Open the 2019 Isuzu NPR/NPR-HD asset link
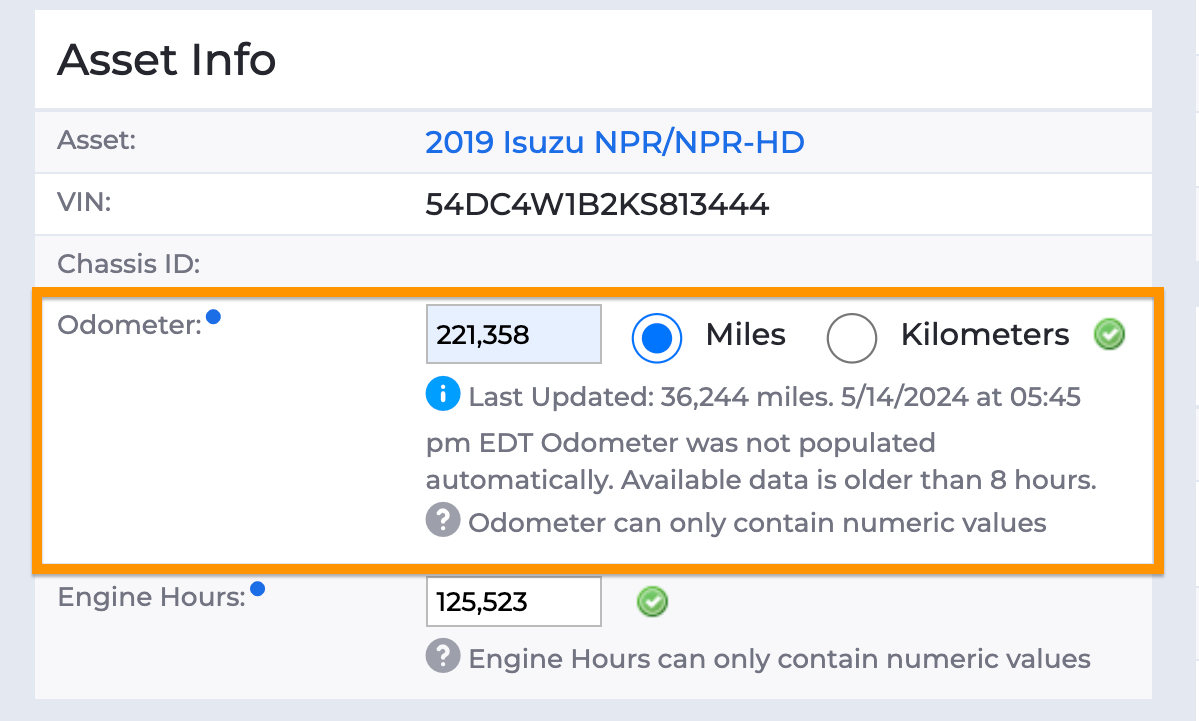1199x721 pixels. [615, 142]
